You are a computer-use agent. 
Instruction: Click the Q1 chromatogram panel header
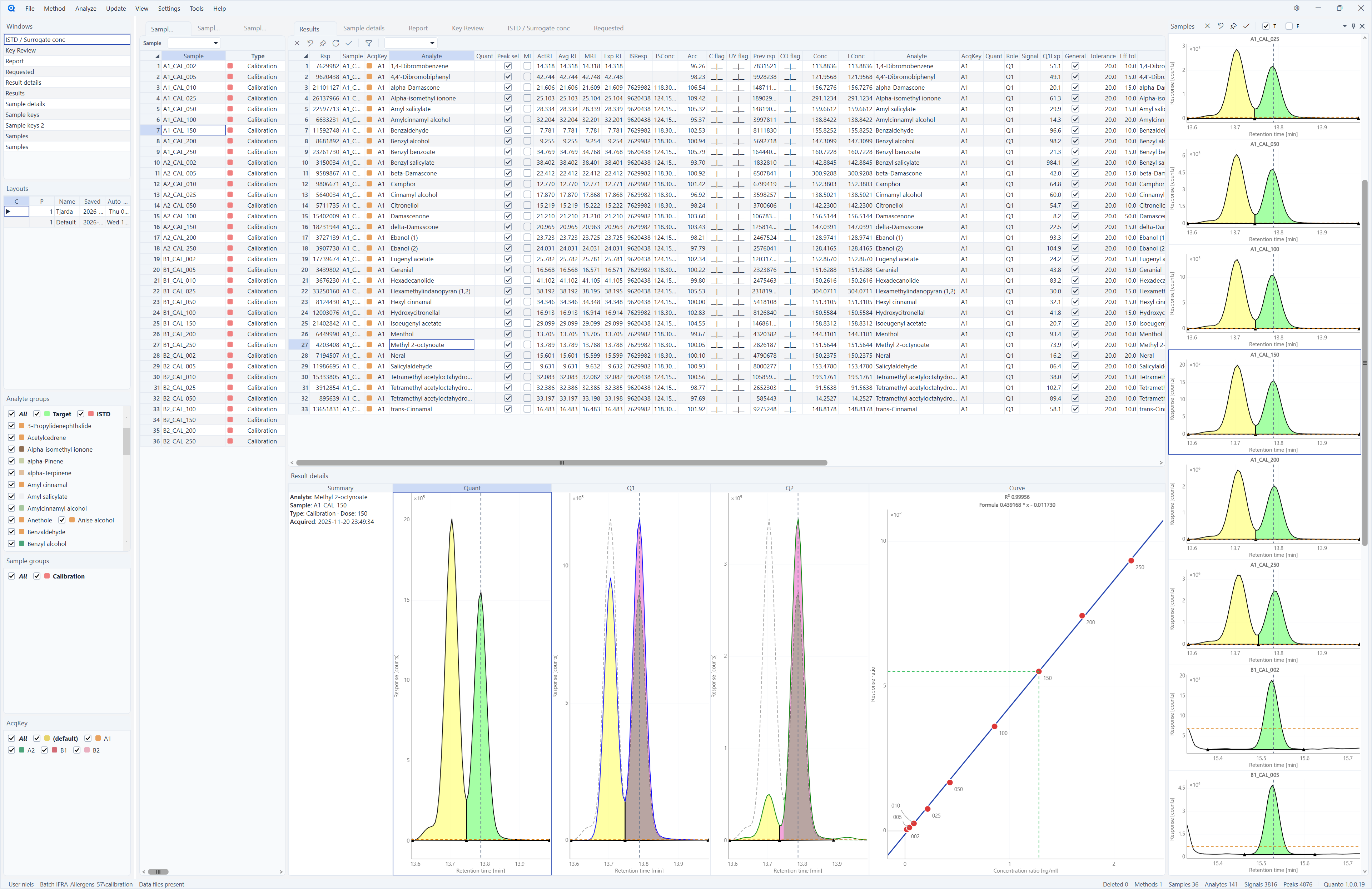tap(631, 488)
